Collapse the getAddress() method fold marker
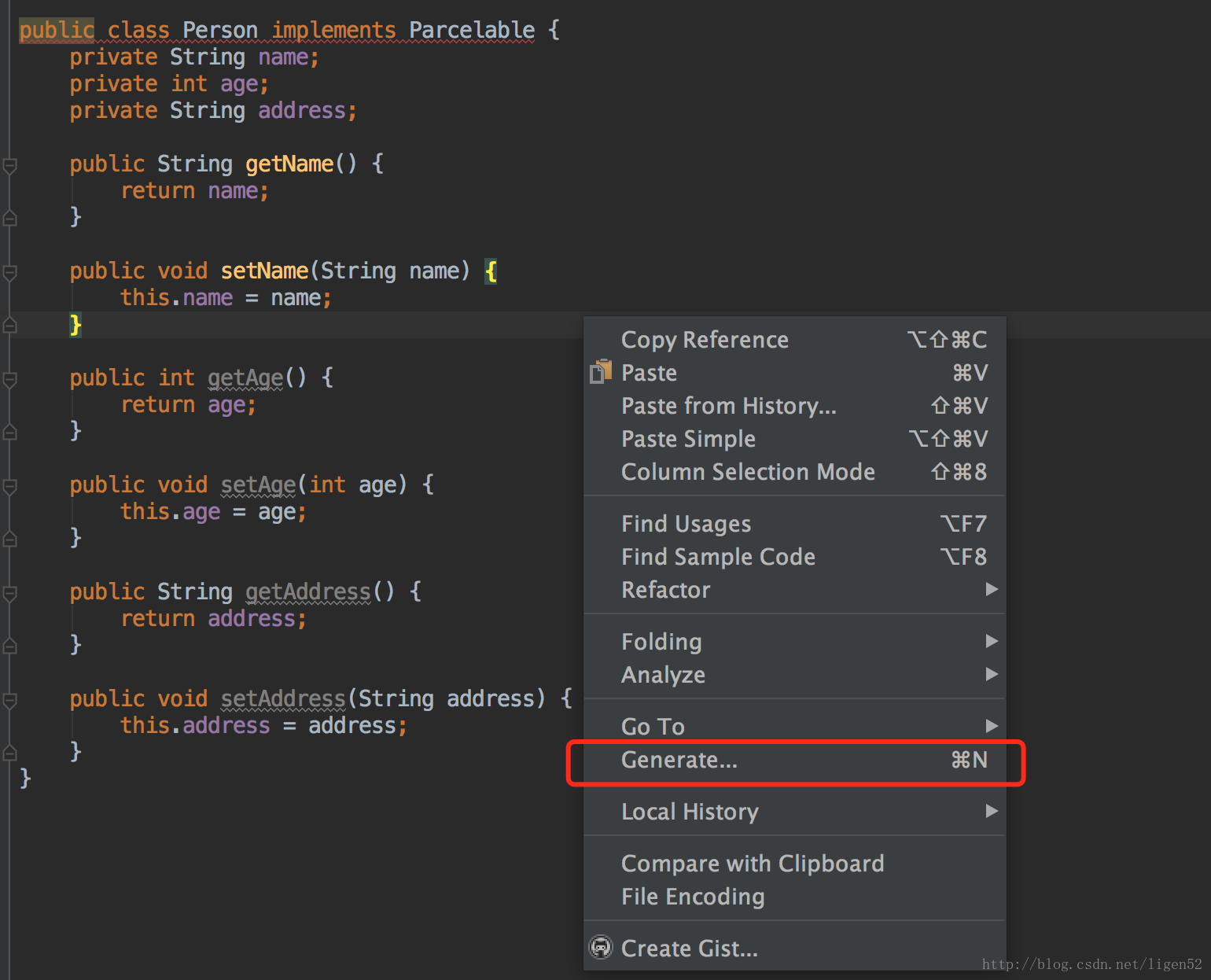This screenshot has width=1211, height=980. 9,593
